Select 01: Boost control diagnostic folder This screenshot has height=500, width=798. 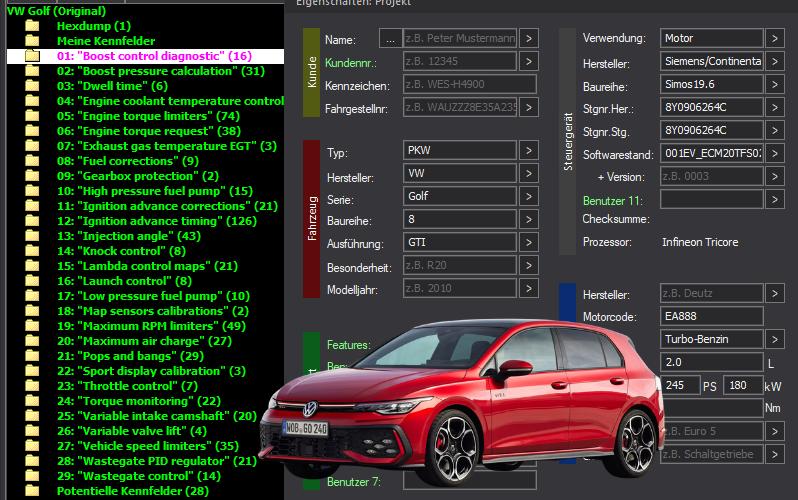click(x=154, y=56)
